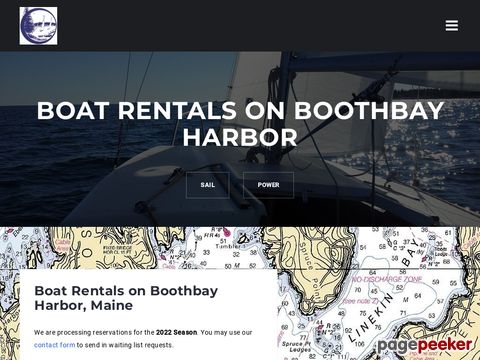Click the dark header bar
480x360 pixels.
point(240,26)
